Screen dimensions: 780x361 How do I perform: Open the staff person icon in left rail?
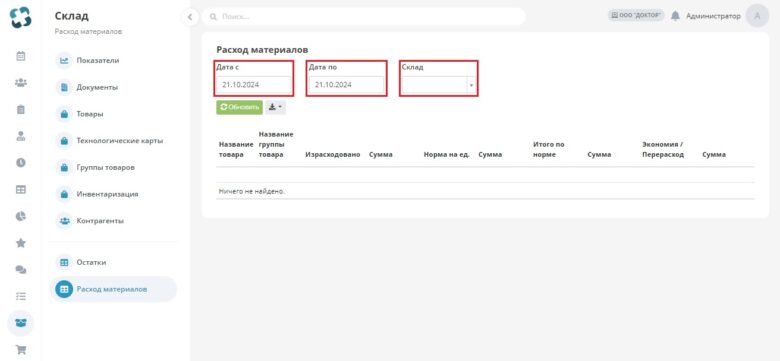[20, 136]
